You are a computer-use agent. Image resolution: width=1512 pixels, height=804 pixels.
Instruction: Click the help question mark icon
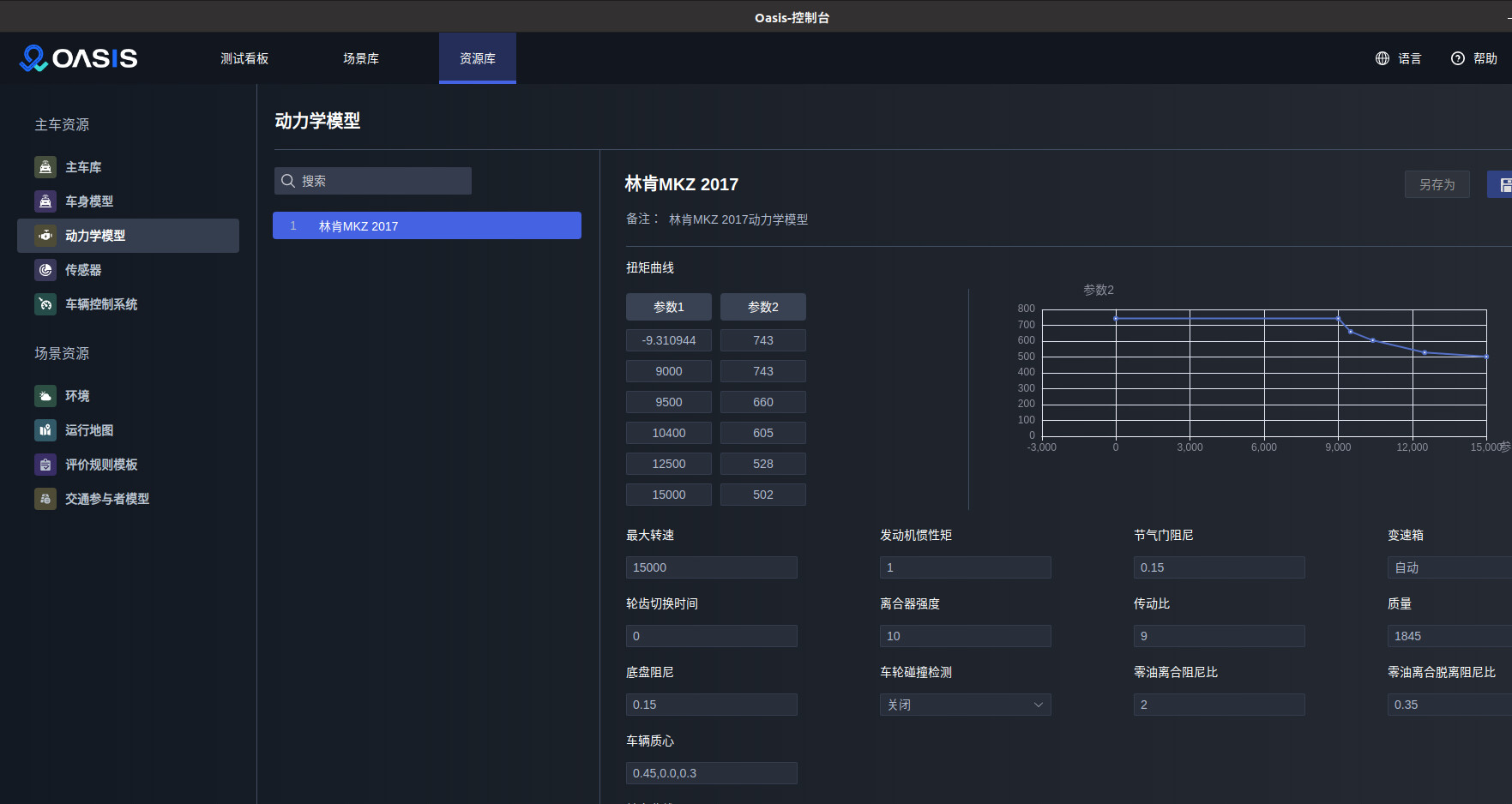[x=1458, y=58]
